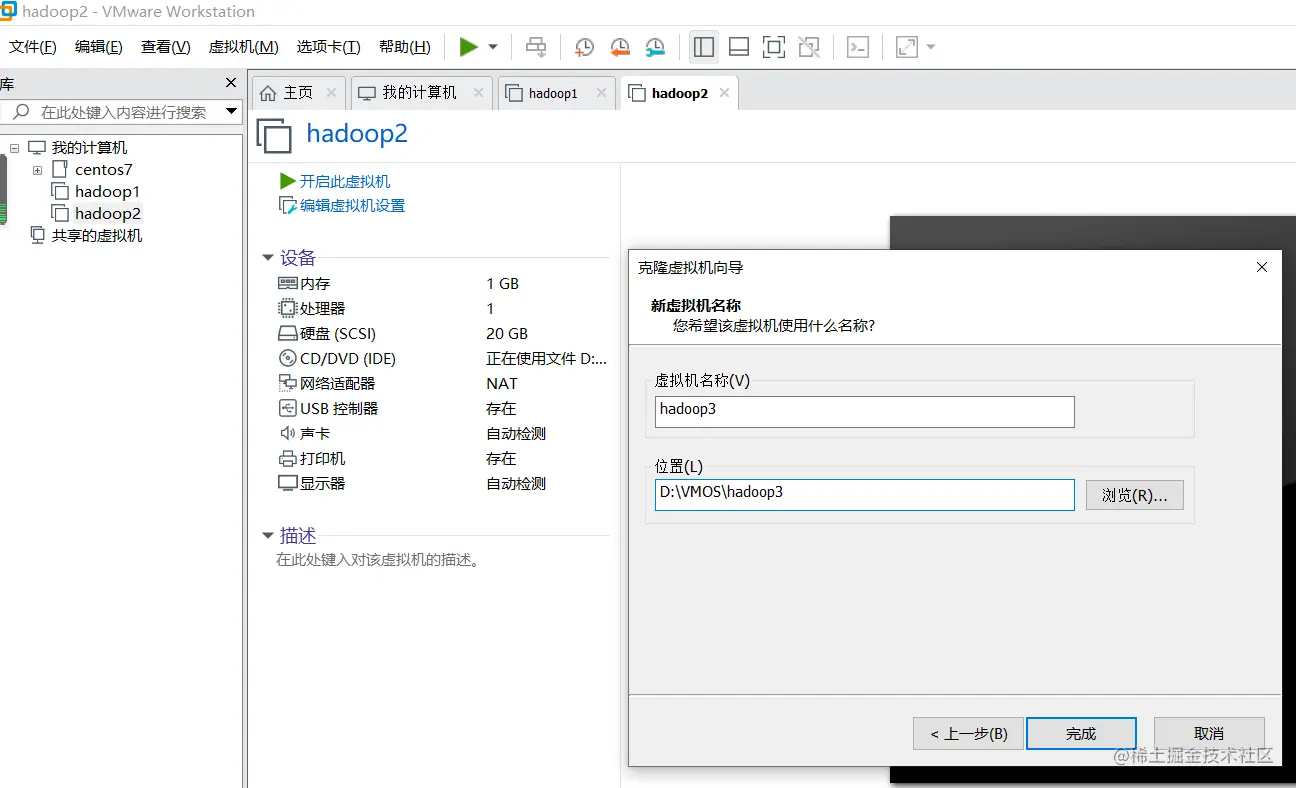Select hadoop2 in the library tree

click(107, 214)
